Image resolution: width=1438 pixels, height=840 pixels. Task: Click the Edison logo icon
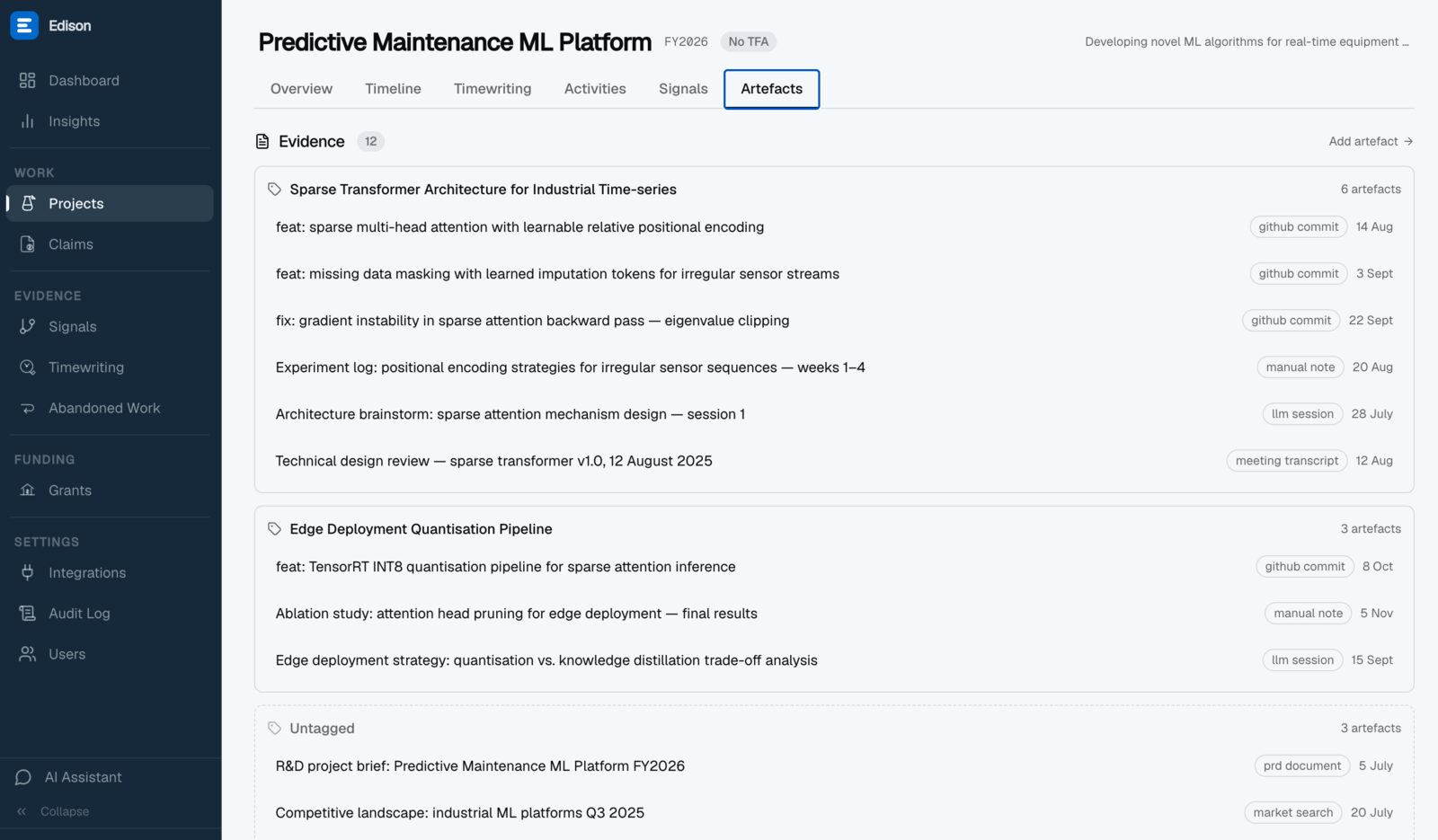pos(24,25)
